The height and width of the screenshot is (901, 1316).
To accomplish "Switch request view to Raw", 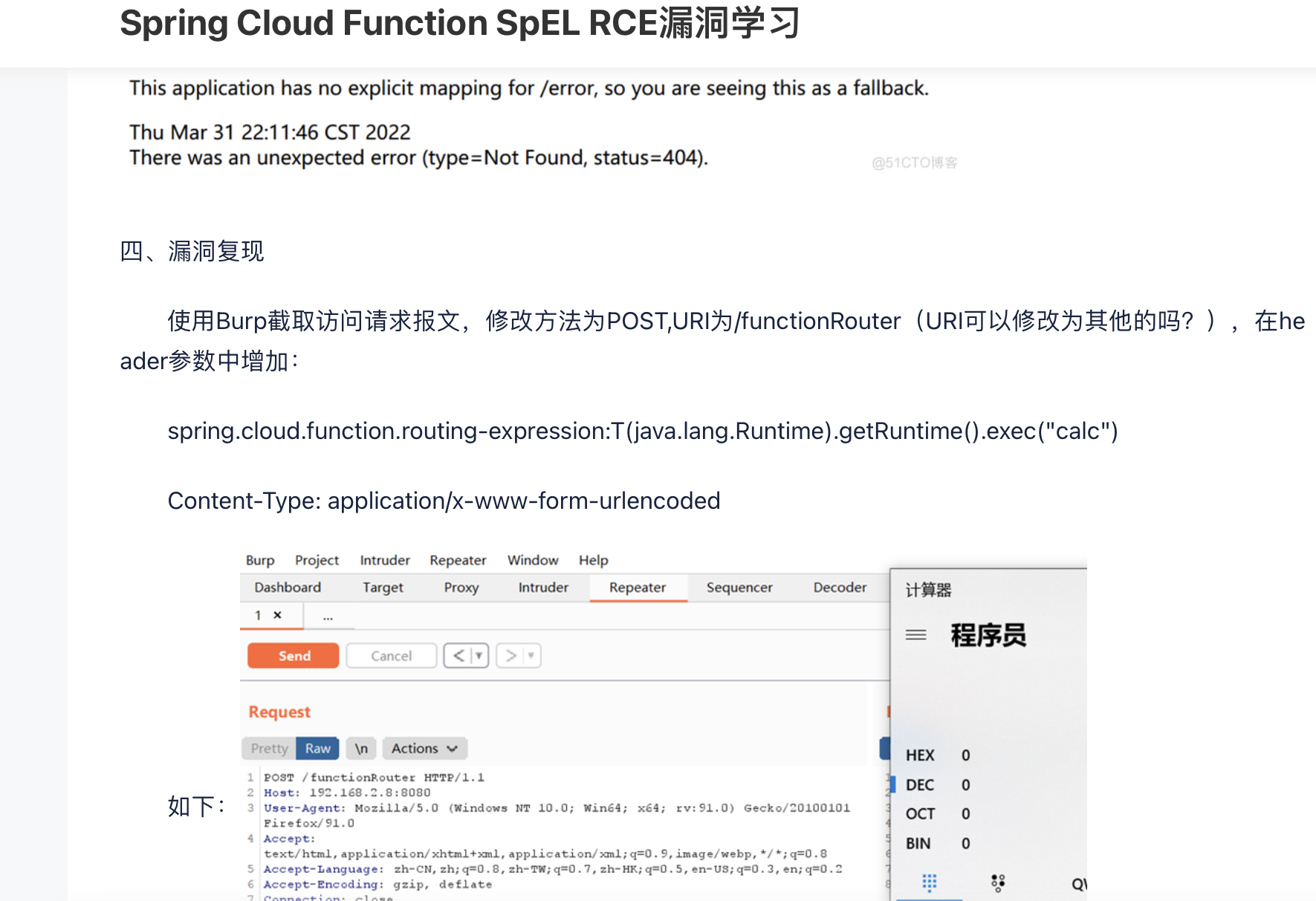I will (318, 749).
